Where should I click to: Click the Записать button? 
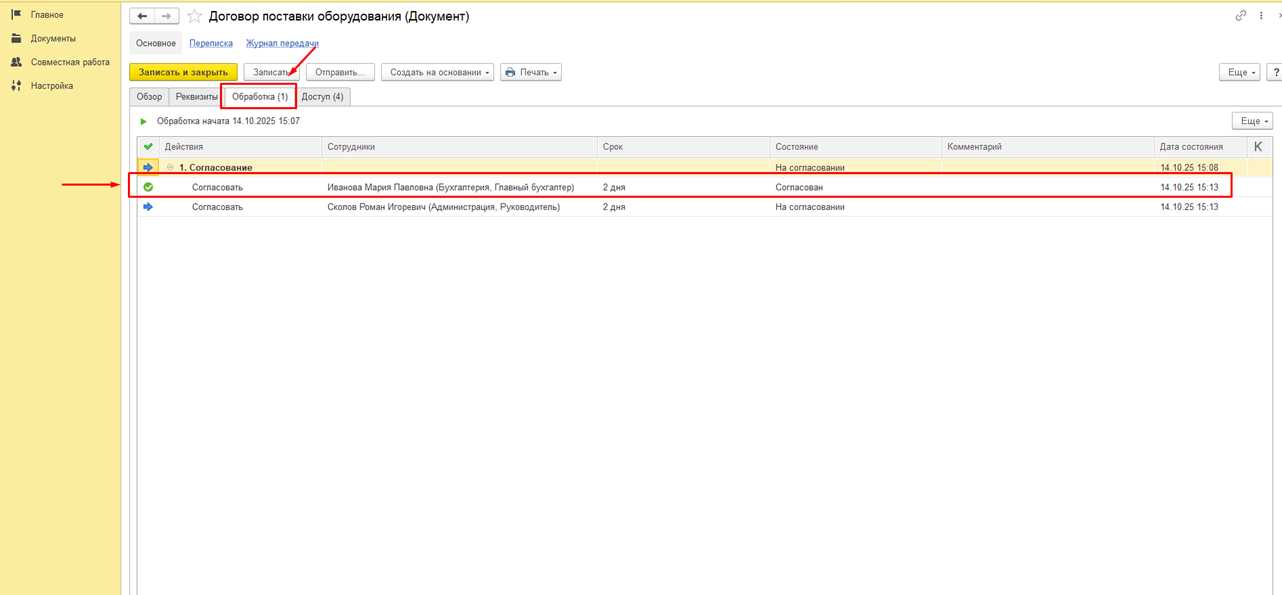tap(271, 72)
